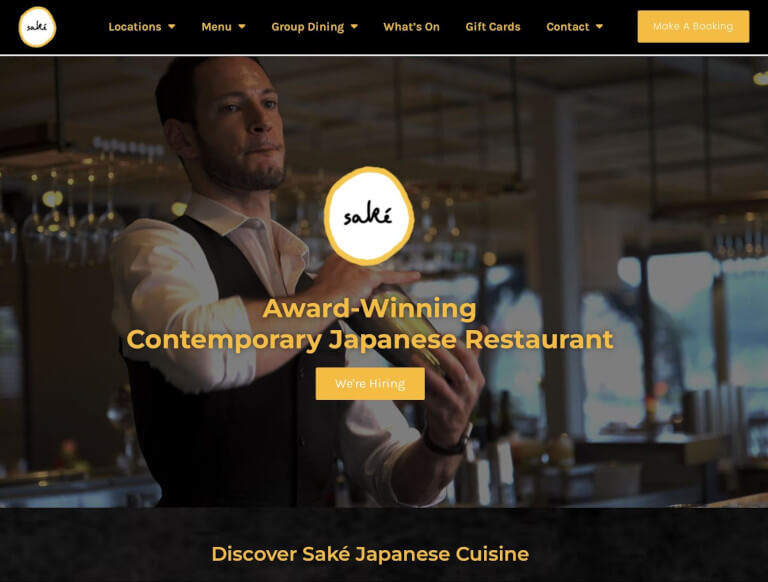The image size is (768, 582).
Task: Click the Discover Saké Japanese Cuisine heading
Action: [x=370, y=554]
